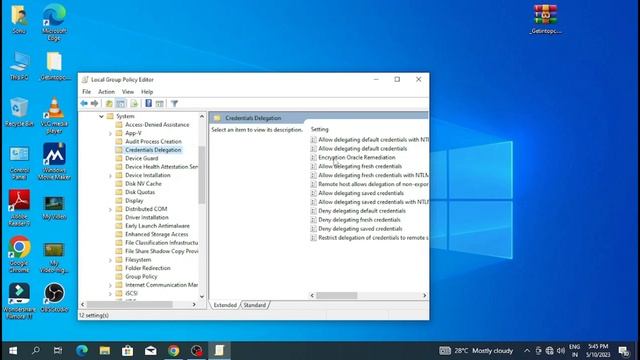Open taskbar Search magnifier
Image resolution: width=640 pixels, height=360 pixels.
click(x=36, y=351)
